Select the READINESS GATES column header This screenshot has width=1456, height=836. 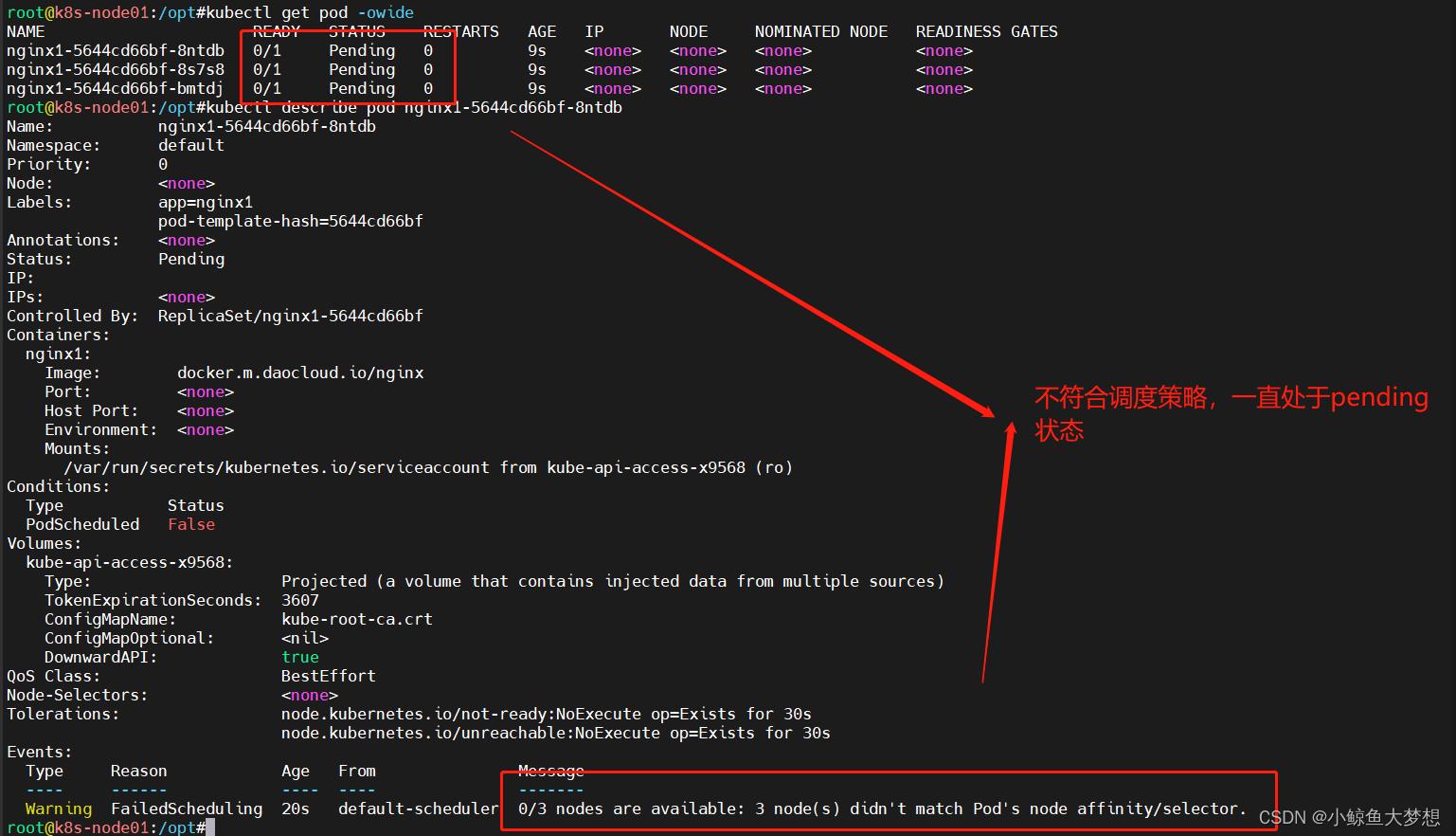pyautogui.click(x=987, y=31)
